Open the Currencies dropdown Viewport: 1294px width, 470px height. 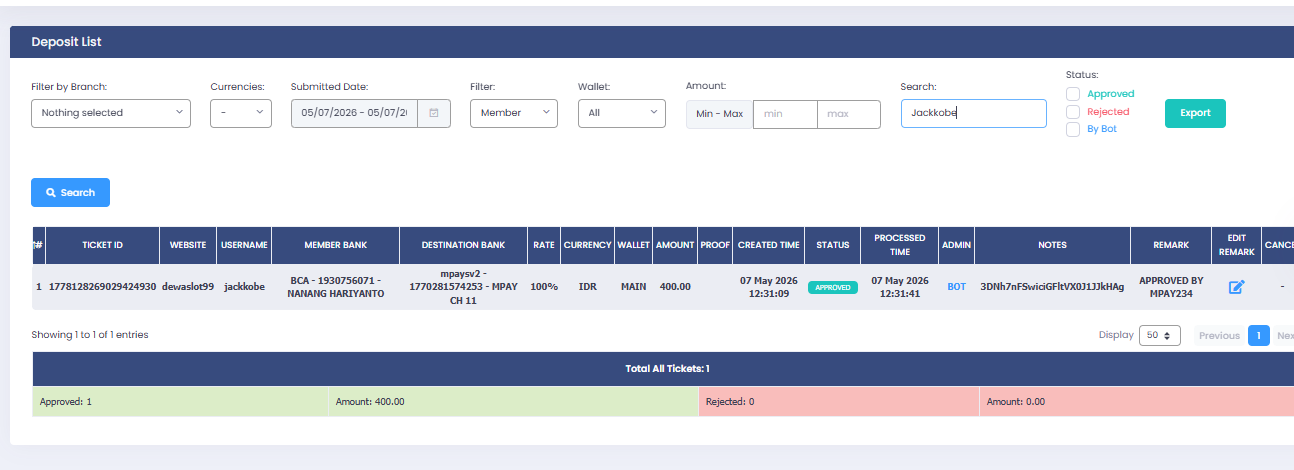pyautogui.click(x=241, y=113)
